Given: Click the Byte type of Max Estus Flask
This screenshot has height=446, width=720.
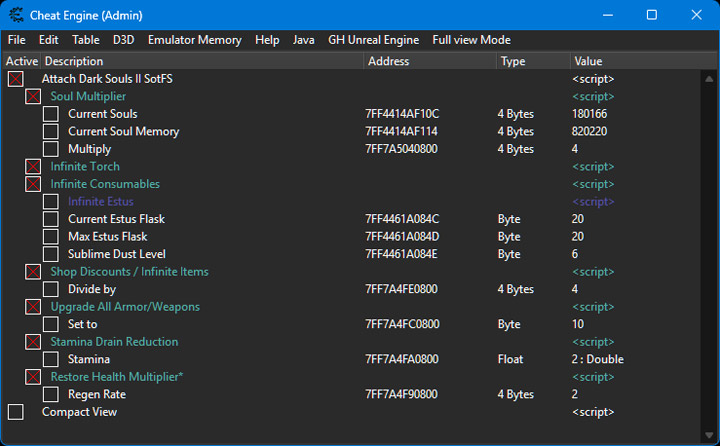Looking at the screenshot, I should tap(509, 237).
